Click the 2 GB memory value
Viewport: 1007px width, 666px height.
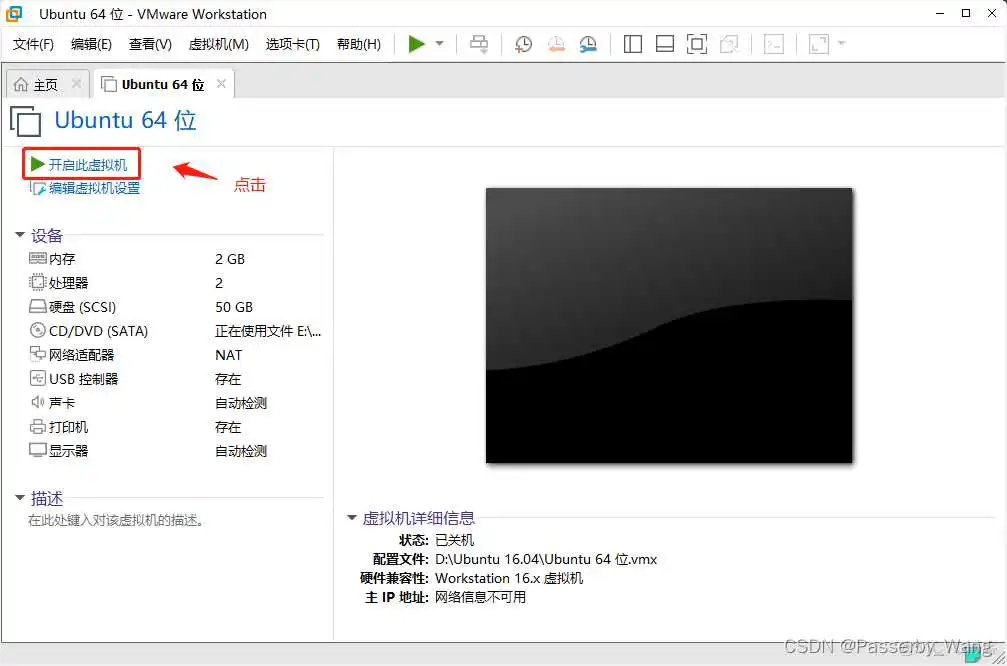(230, 259)
